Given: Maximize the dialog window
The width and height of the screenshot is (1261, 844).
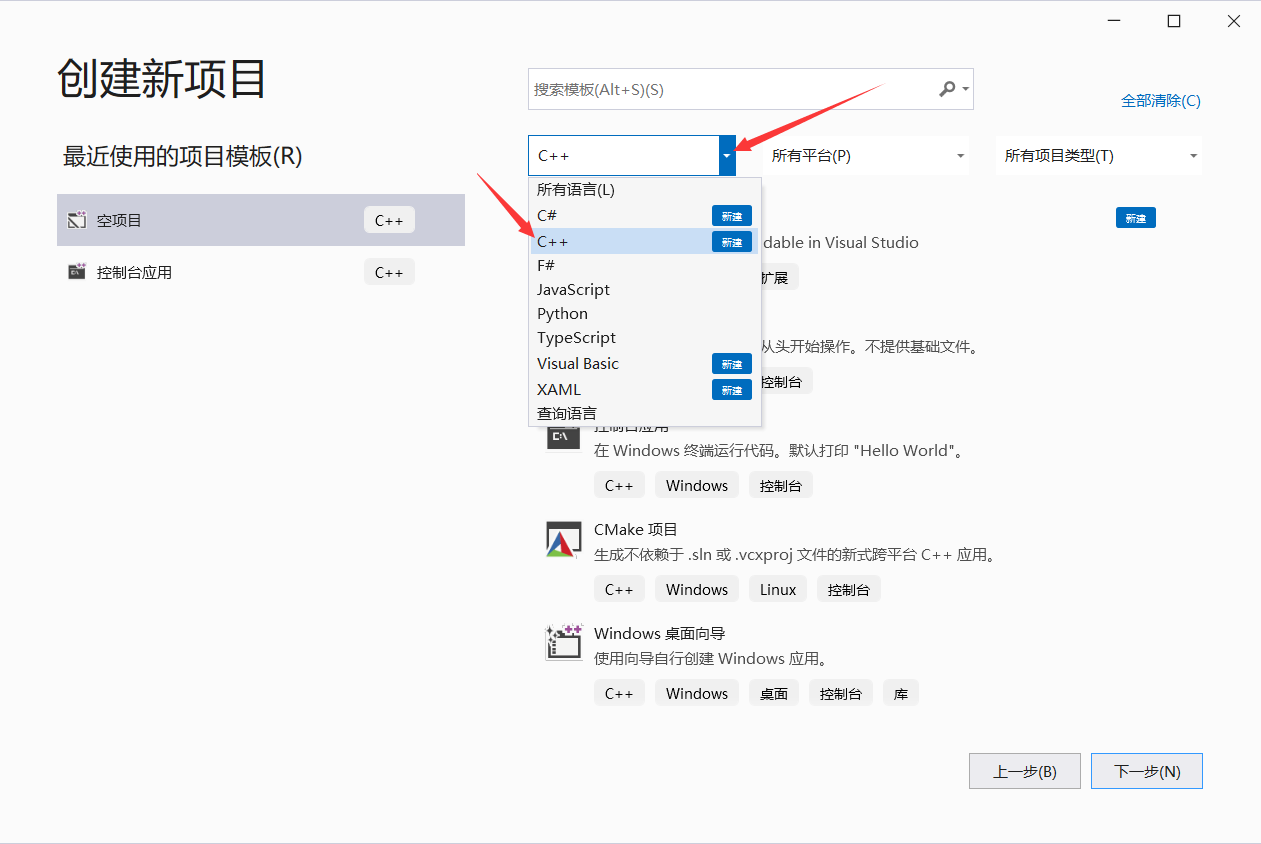Looking at the screenshot, I should click(x=1174, y=21).
